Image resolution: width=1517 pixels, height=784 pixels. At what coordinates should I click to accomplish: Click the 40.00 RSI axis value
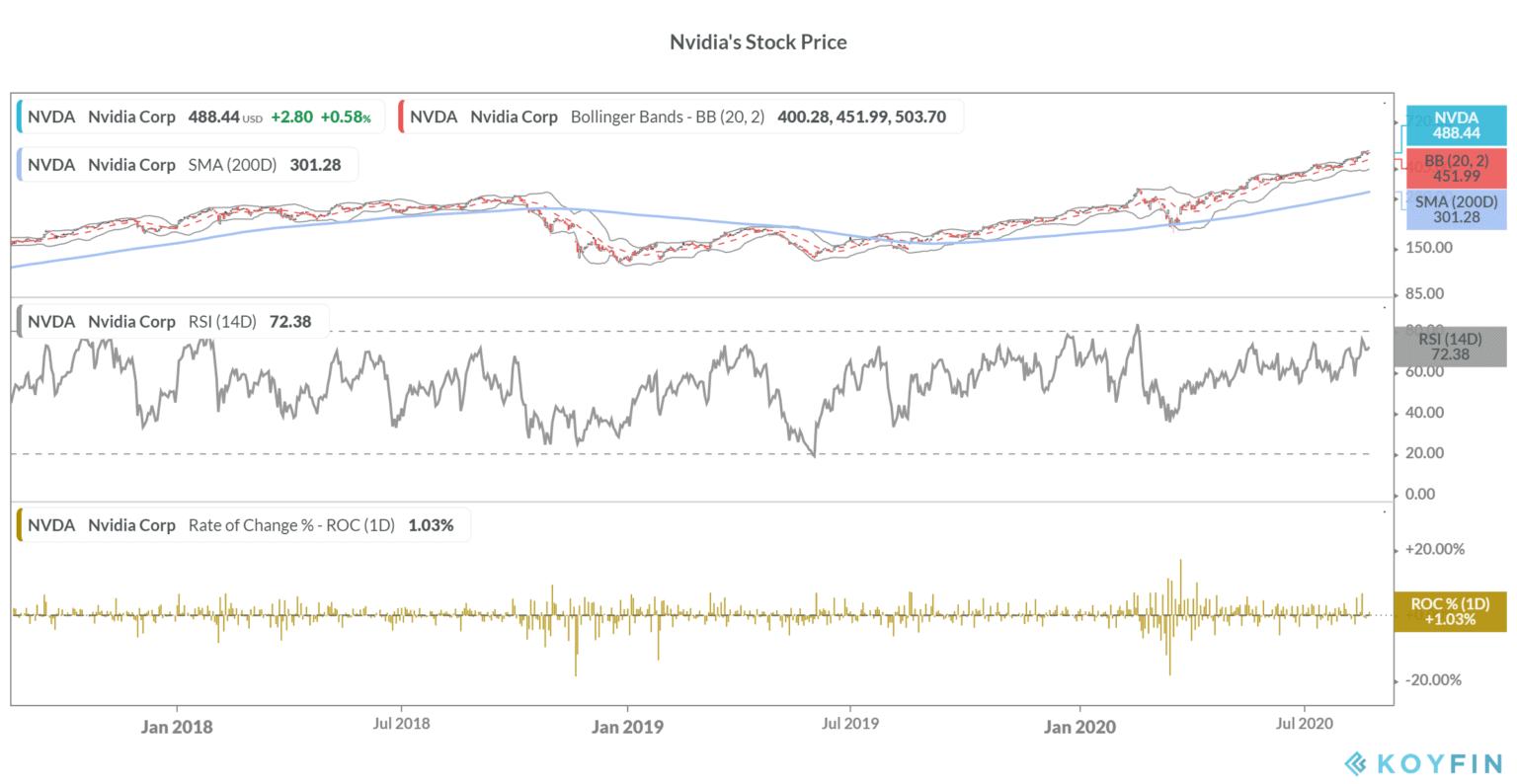coord(1425,413)
